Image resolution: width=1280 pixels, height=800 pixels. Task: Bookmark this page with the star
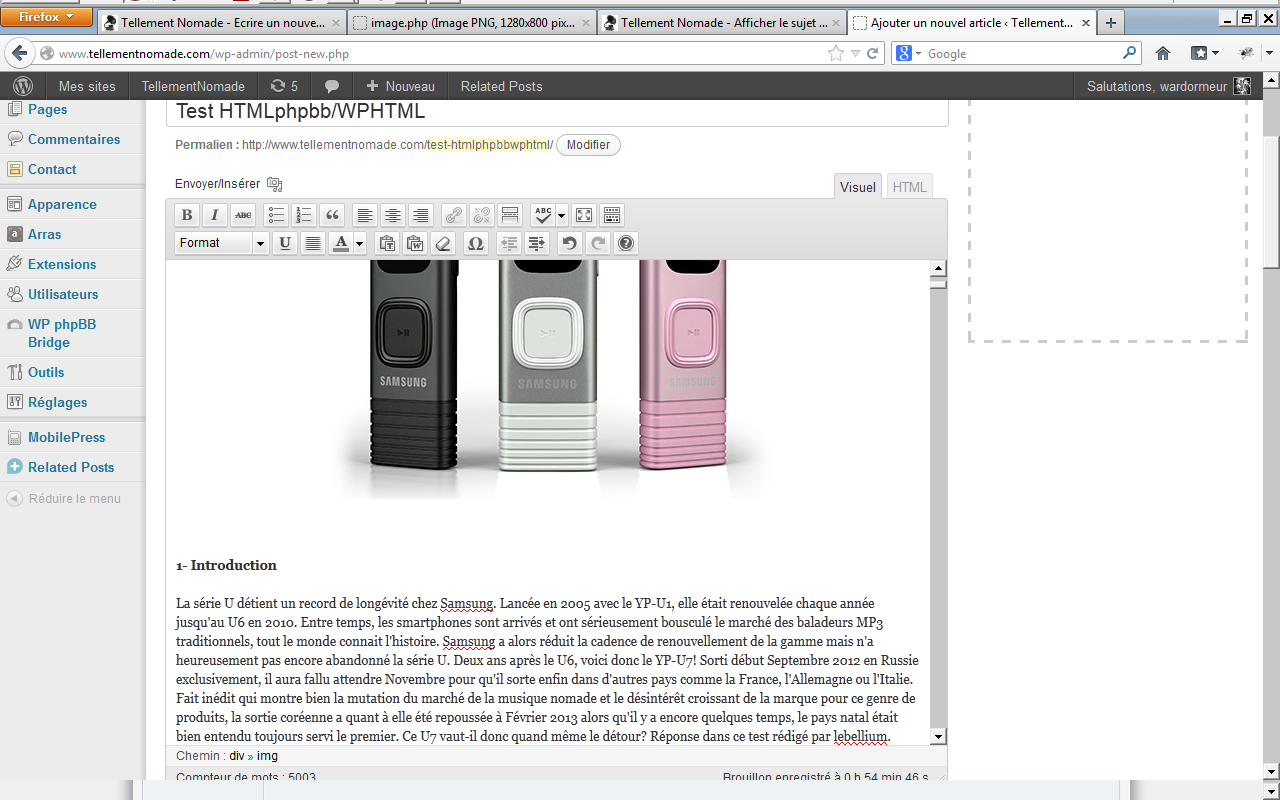click(836, 54)
